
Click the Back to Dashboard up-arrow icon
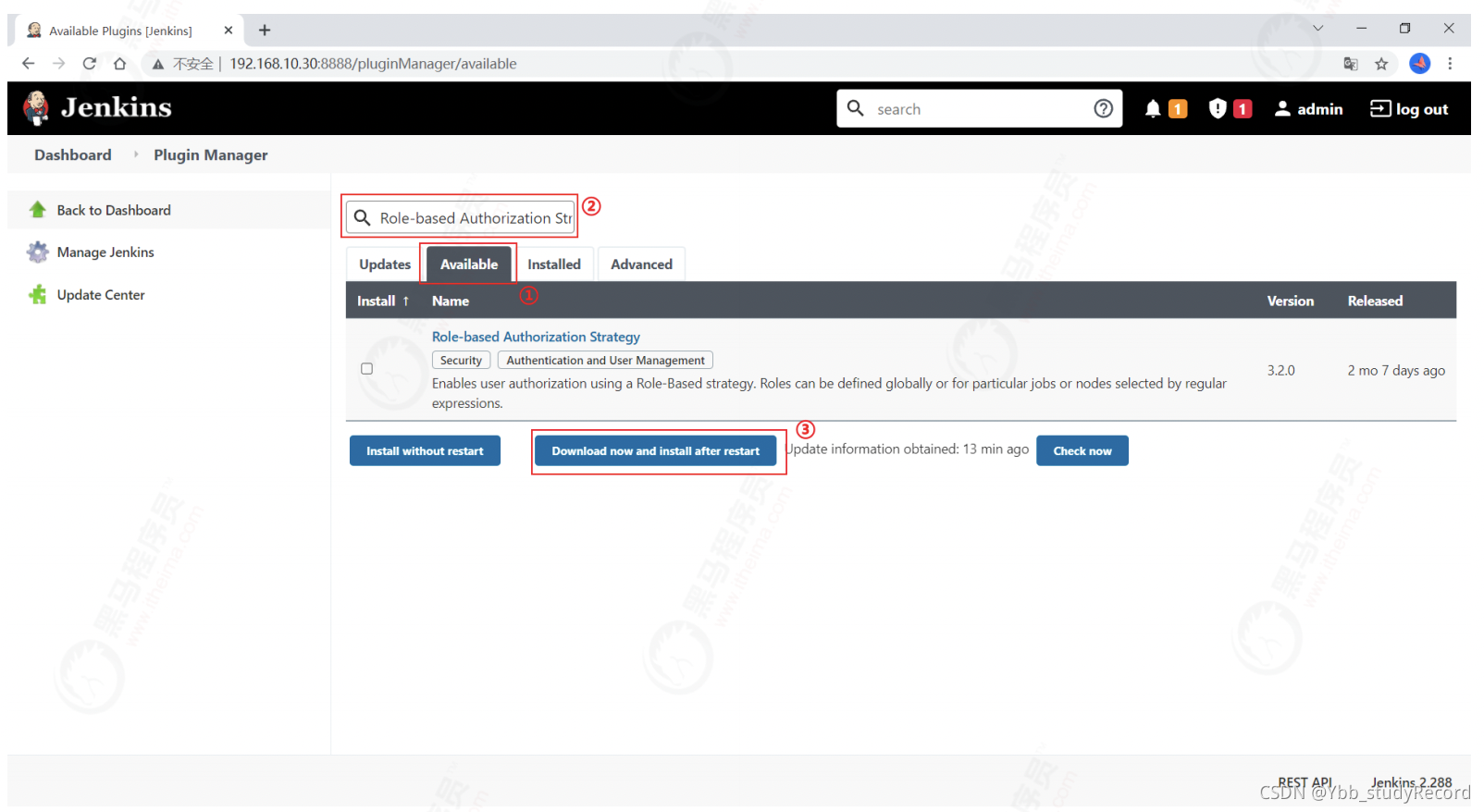(38, 210)
